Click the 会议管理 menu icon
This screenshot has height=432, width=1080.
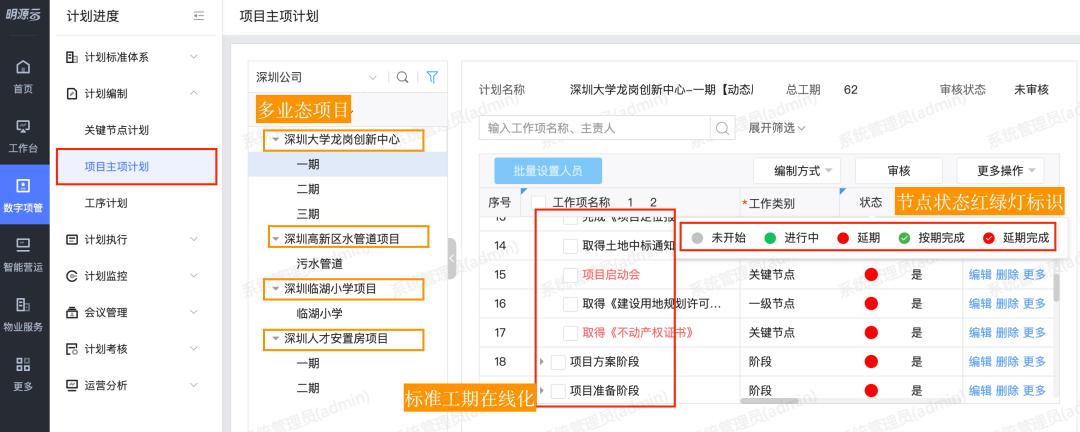coord(72,313)
